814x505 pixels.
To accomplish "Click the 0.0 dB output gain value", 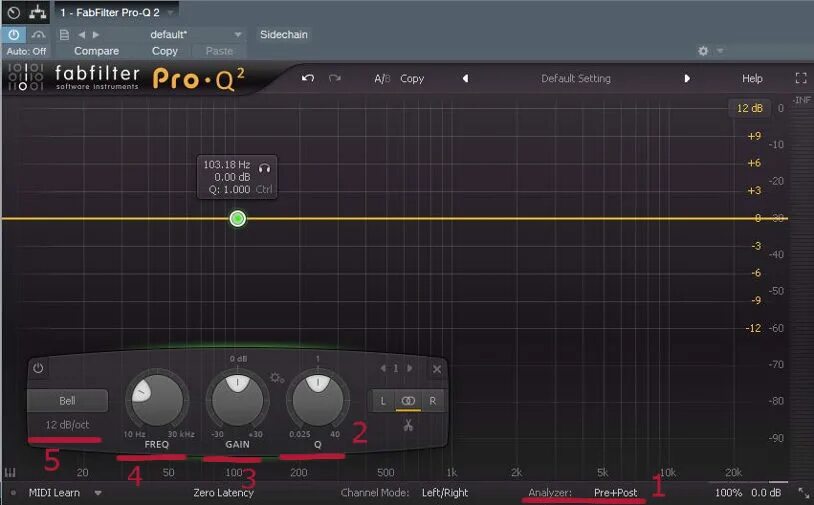I will [x=766, y=493].
